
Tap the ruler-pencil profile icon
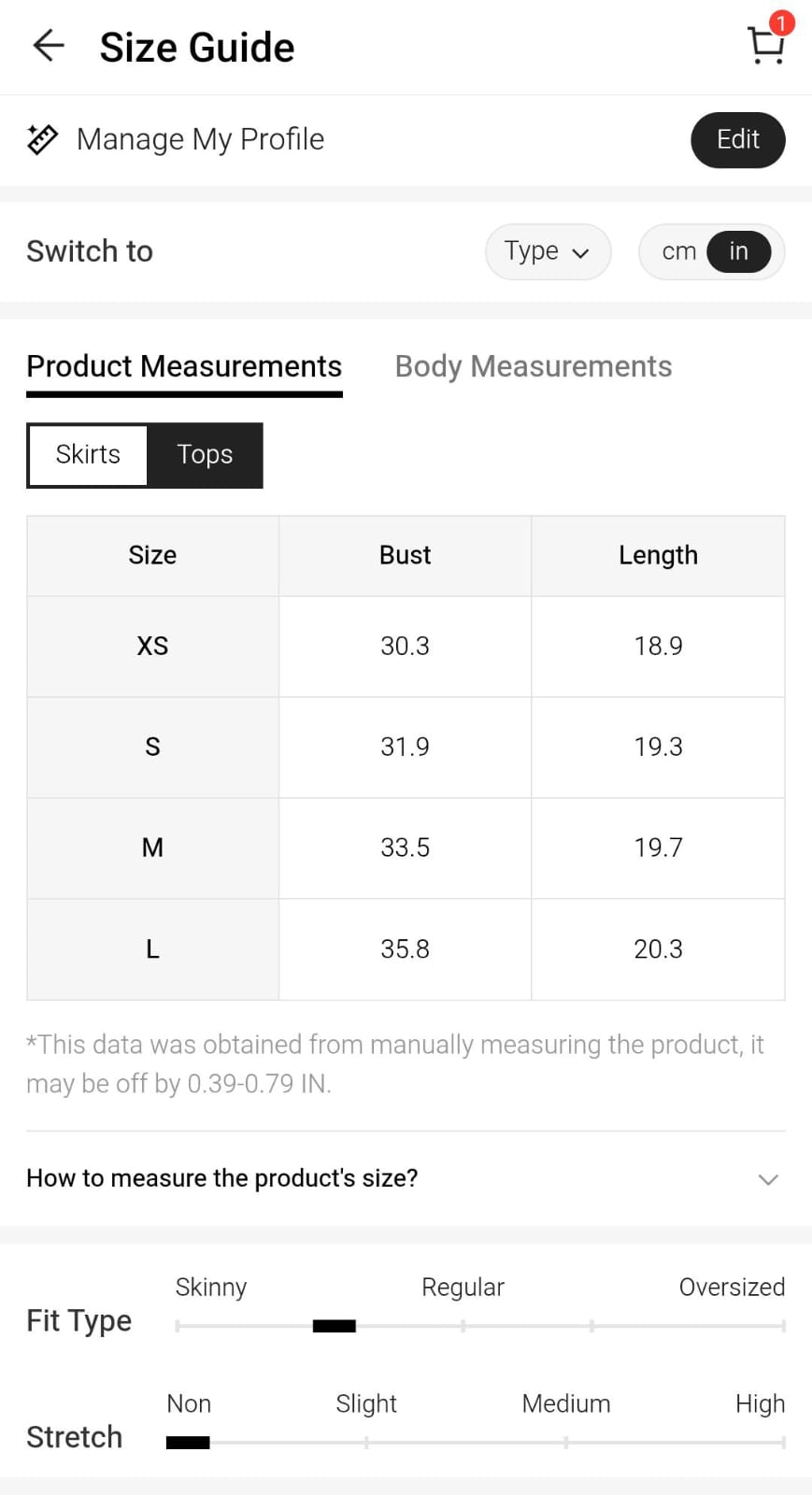click(x=42, y=139)
